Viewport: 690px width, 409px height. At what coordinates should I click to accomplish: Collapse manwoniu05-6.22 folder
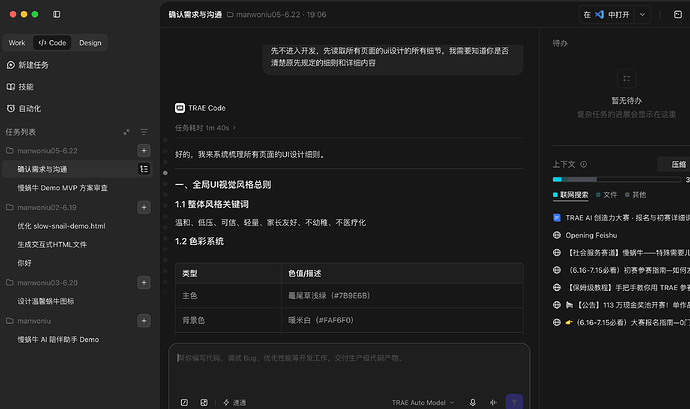point(42,151)
